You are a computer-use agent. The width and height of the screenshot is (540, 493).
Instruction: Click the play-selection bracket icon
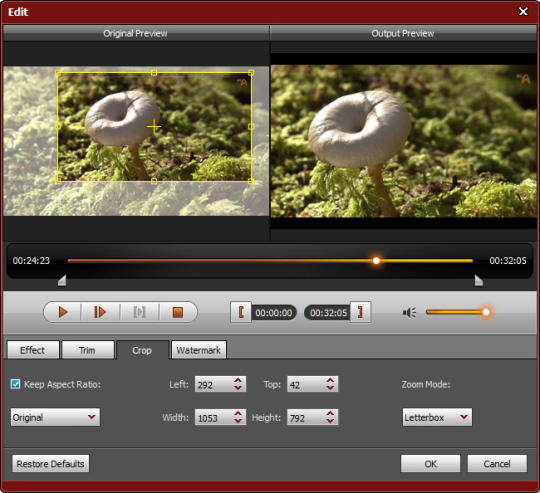[139, 312]
